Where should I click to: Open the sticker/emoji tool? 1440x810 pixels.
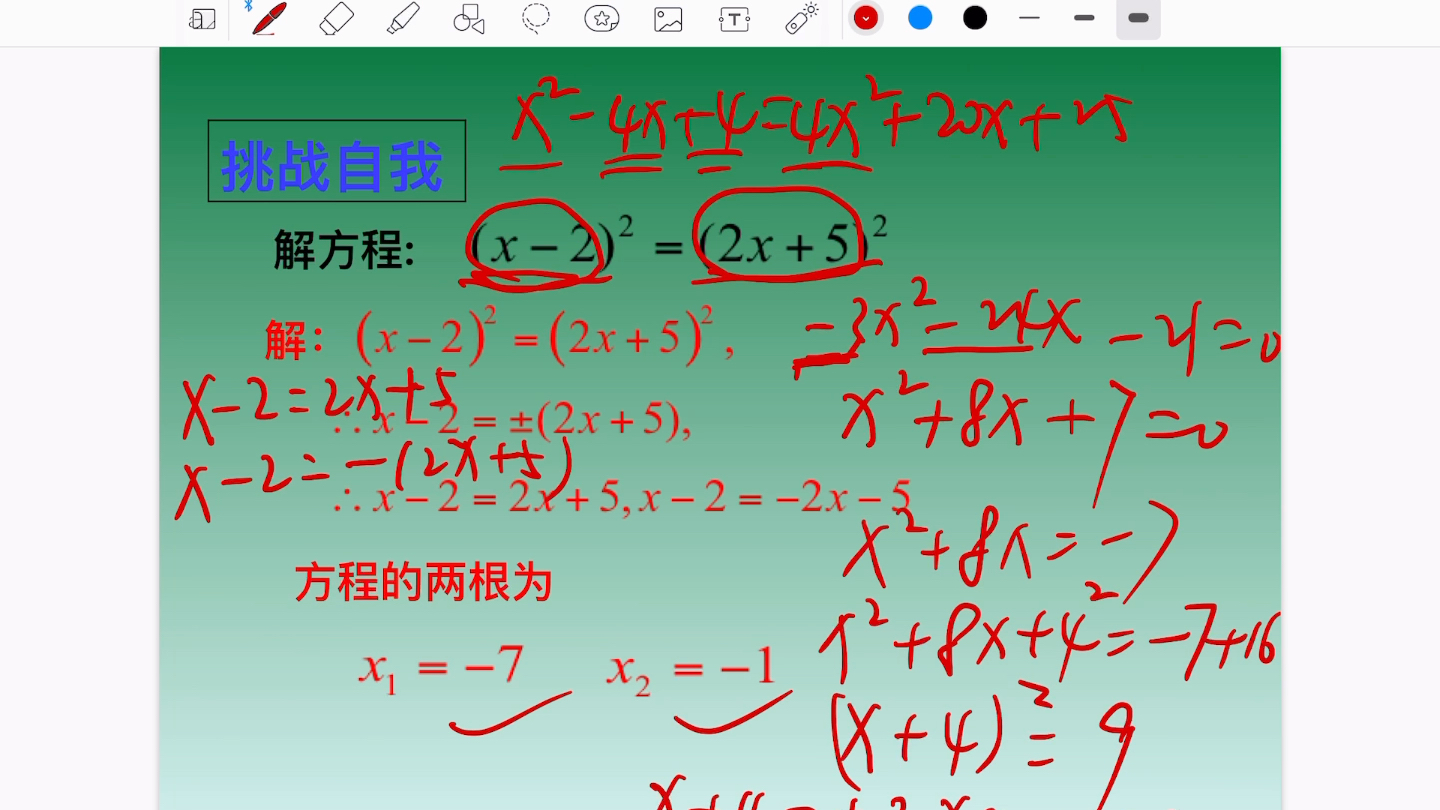point(601,18)
